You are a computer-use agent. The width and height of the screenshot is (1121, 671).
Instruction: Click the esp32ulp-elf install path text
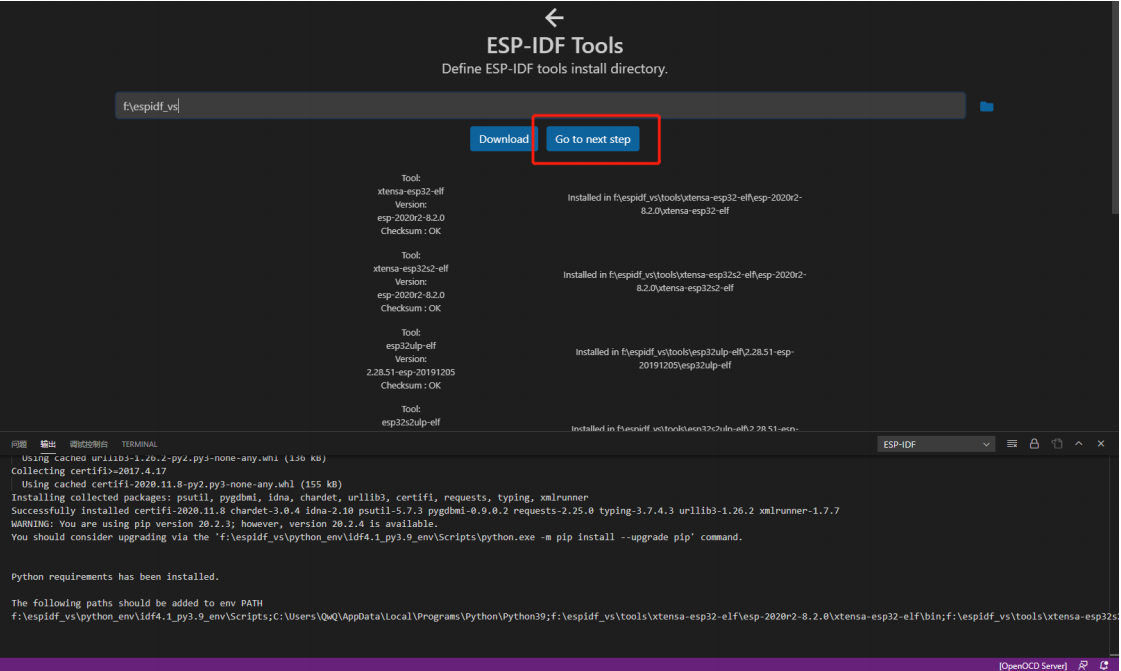tap(685, 359)
